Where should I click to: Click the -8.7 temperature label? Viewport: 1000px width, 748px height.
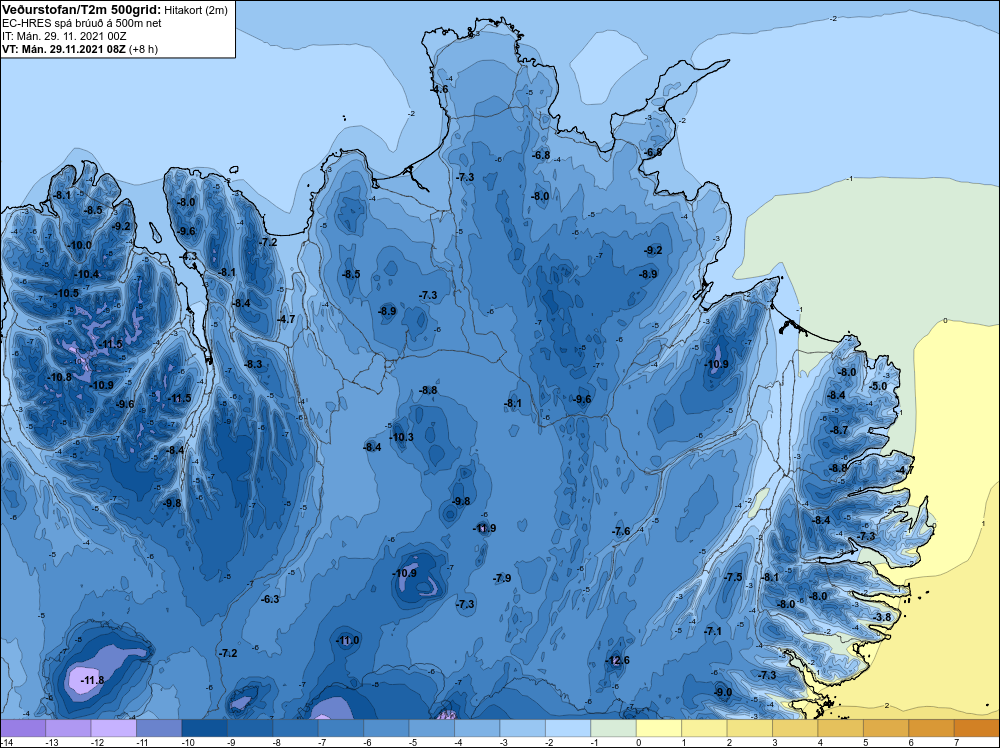coord(840,430)
